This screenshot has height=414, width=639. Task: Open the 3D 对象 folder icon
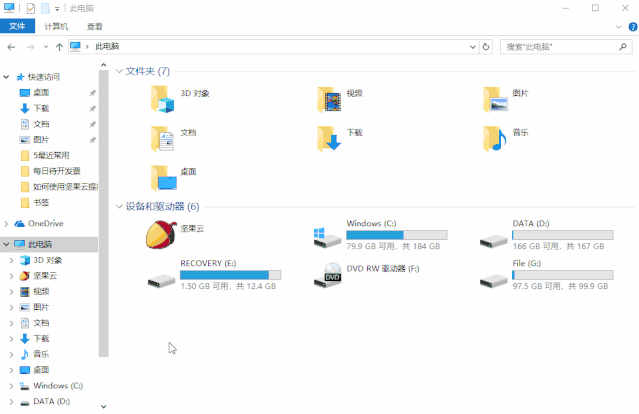163,99
